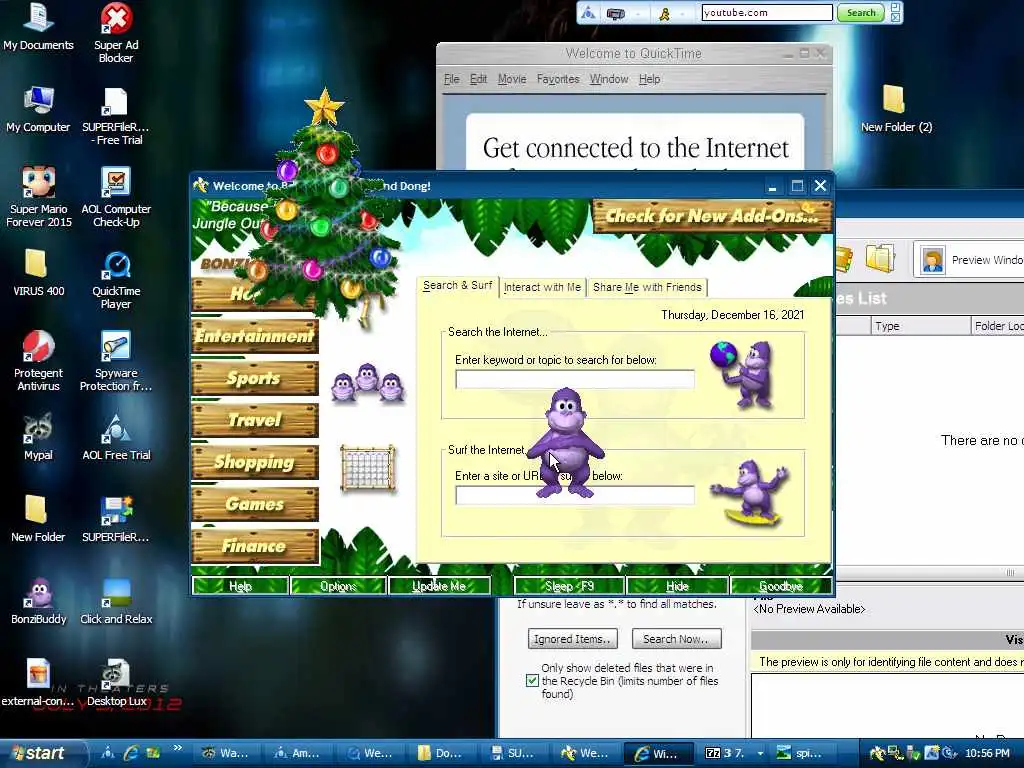Select the New Folder (2) desktop icon
This screenshot has width=1024, height=768.
coord(896,109)
